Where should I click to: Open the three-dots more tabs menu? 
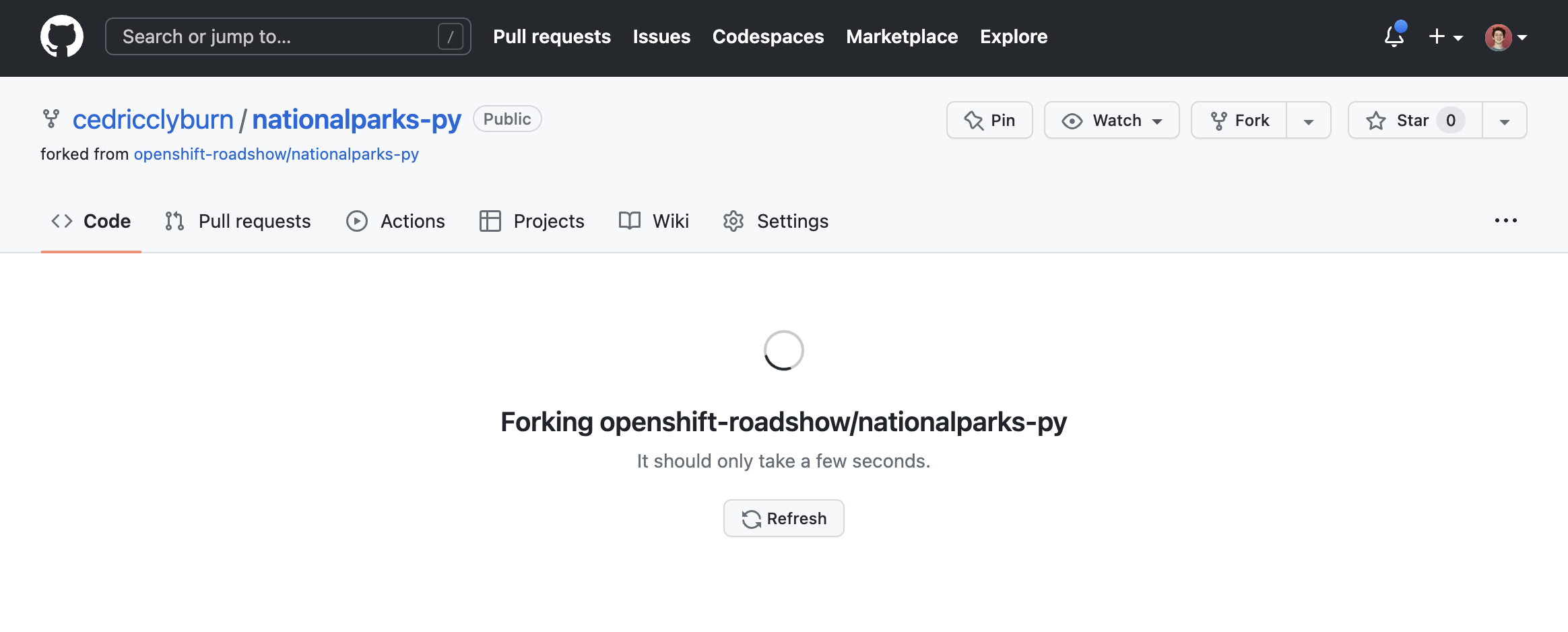click(1505, 220)
